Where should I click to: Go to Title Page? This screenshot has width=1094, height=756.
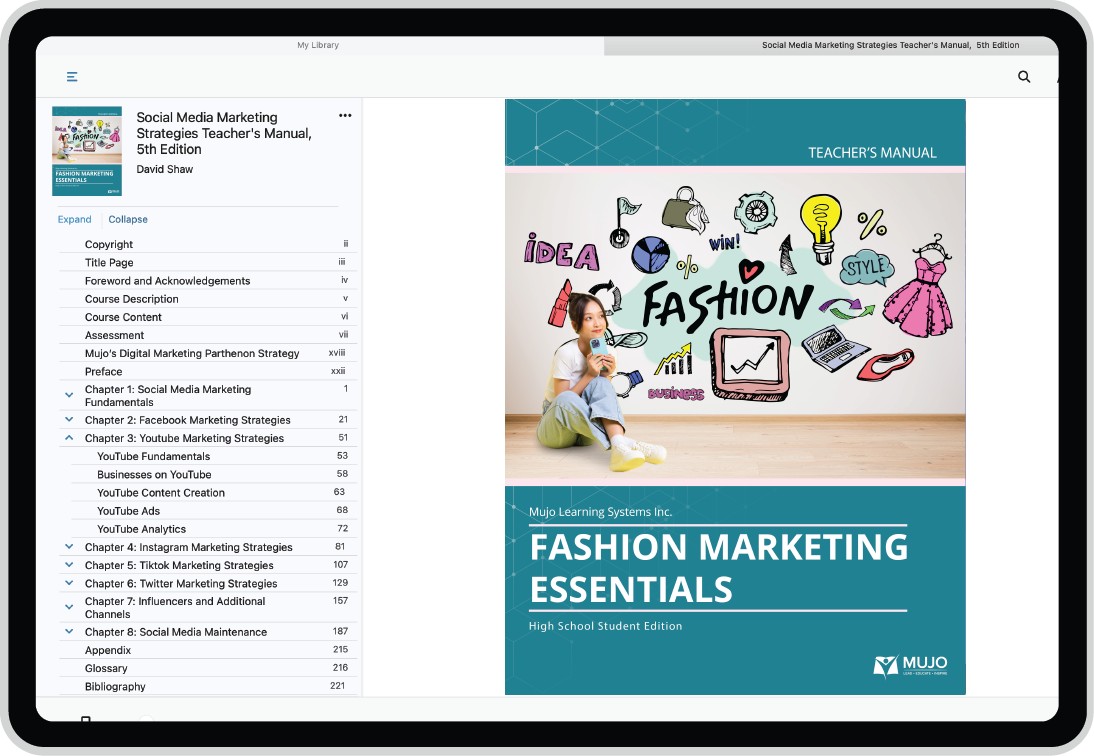coord(109,262)
